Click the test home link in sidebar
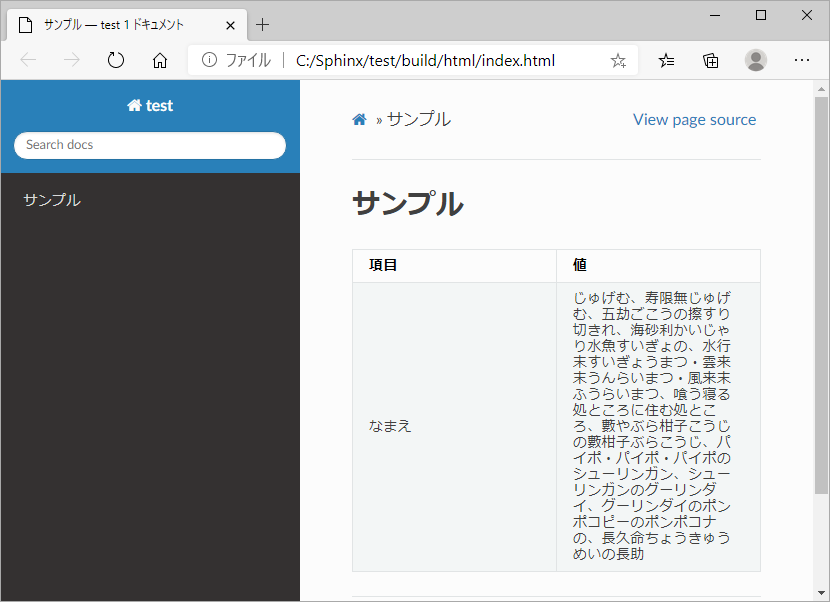This screenshot has width=830, height=602. 150,106
